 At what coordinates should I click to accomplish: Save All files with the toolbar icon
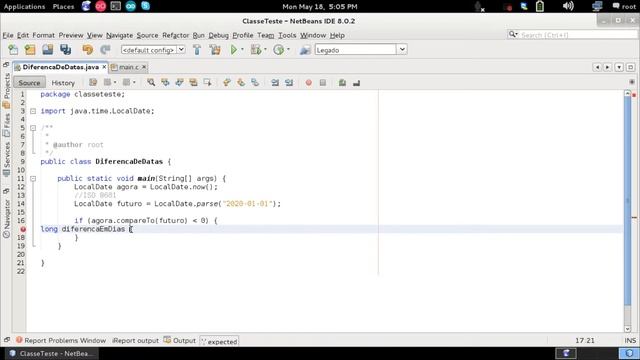[65, 50]
